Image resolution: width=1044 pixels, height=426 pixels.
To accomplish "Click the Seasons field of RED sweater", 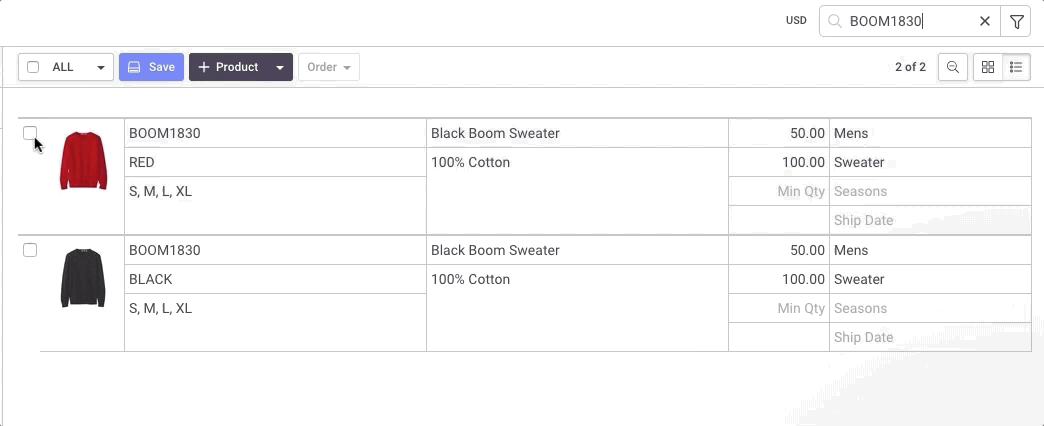I will click(x=930, y=192).
